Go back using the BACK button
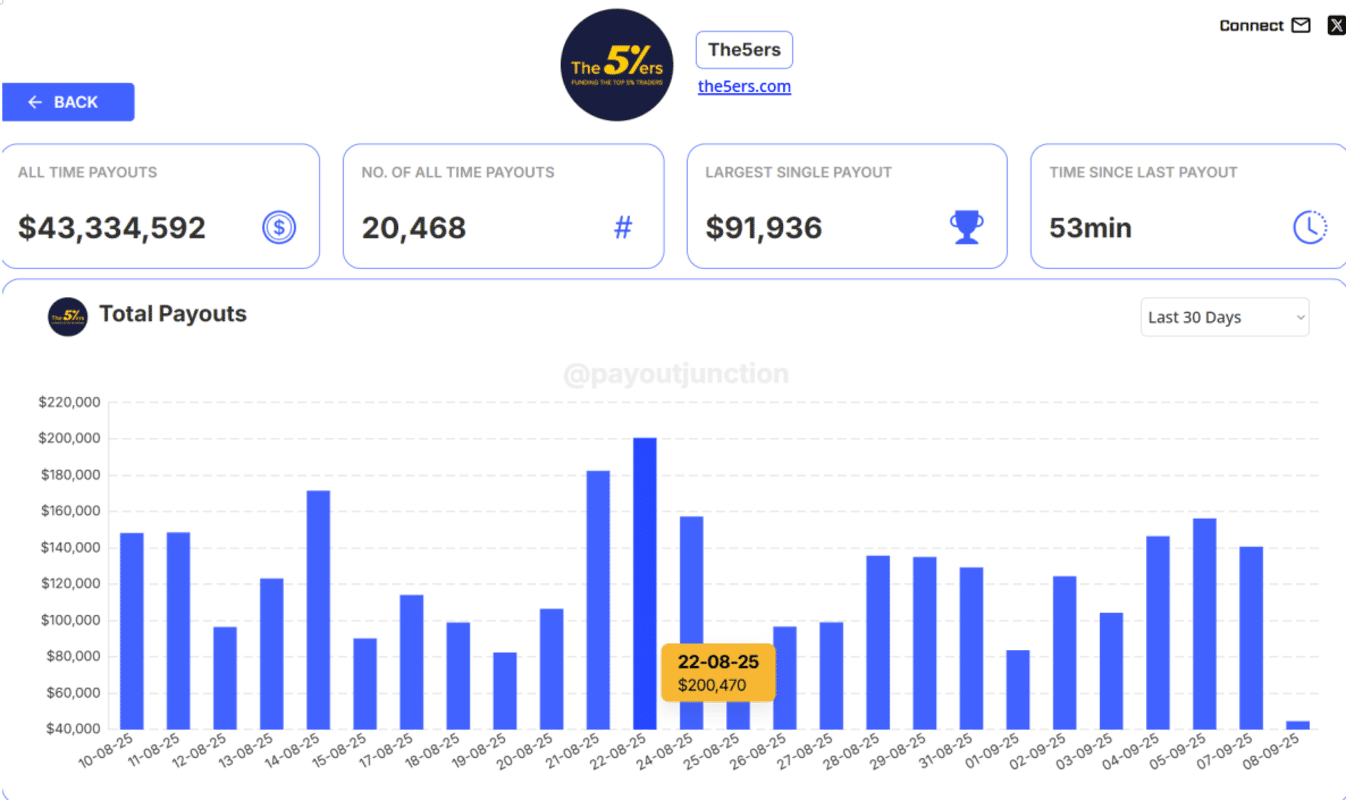Image resolution: width=1346 pixels, height=800 pixels. click(68, 102)
